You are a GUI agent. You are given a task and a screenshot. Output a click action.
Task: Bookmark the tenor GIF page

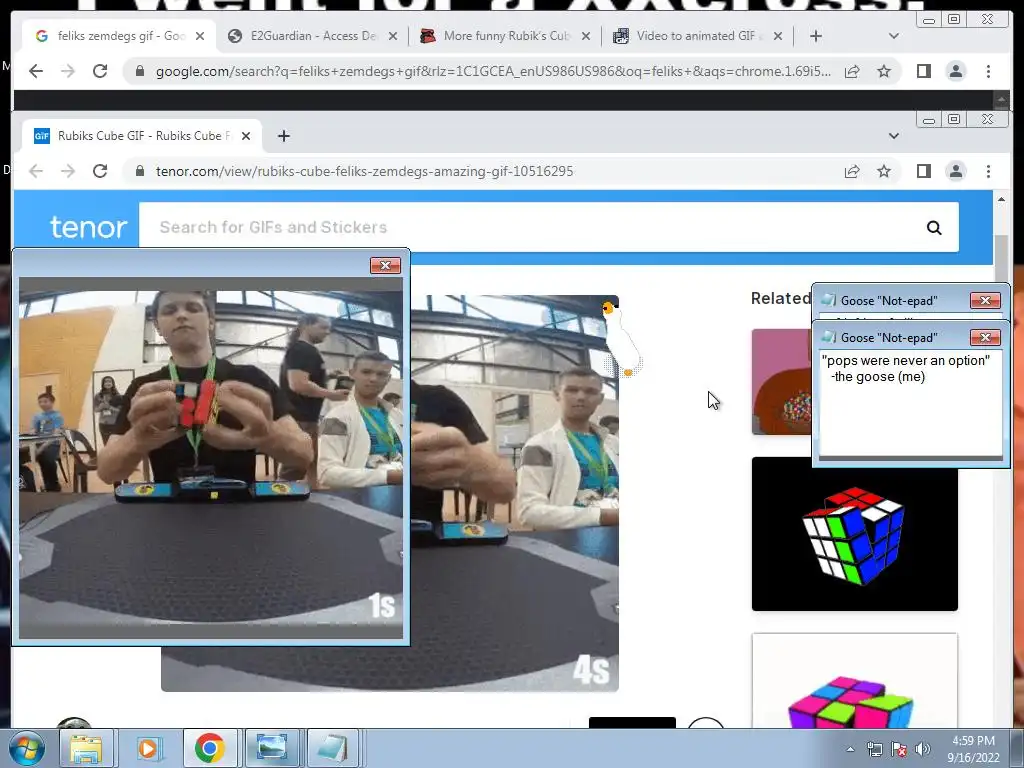[884, 171]
